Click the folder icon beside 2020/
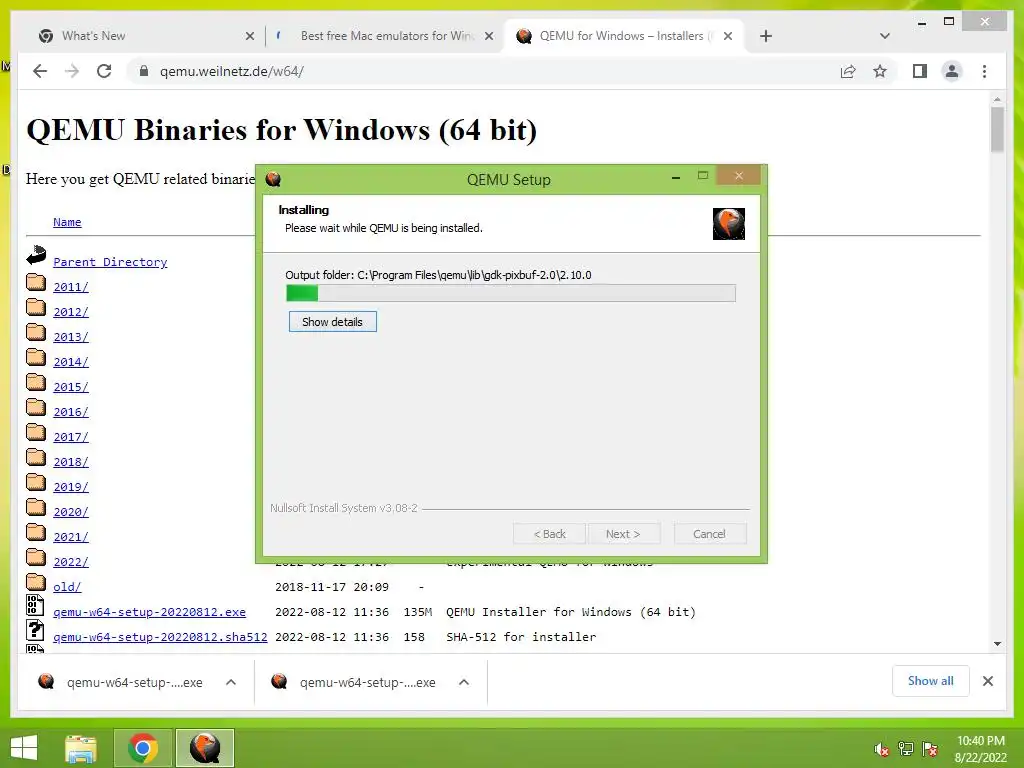 36,507
